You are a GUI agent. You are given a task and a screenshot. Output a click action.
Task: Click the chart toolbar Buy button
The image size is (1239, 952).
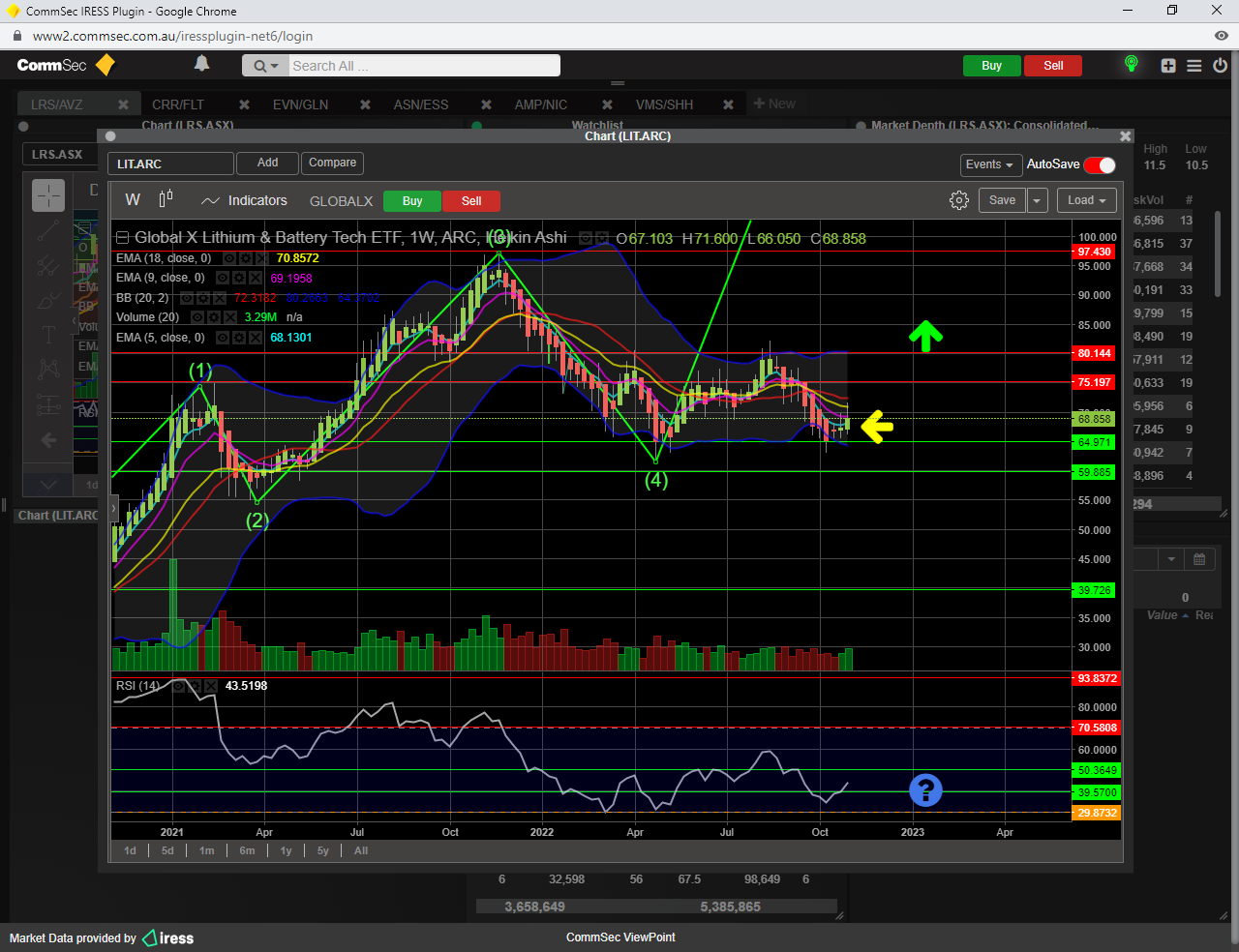412,201
